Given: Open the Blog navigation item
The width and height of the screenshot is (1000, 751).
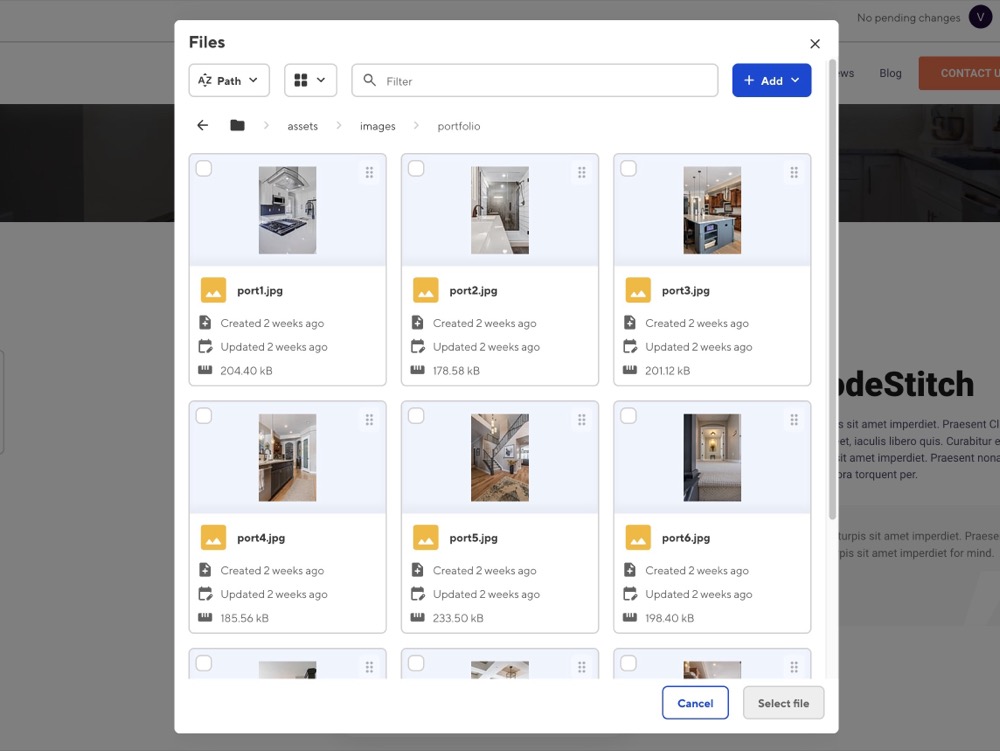Looking at the screenshot, I should pos(890,72).
